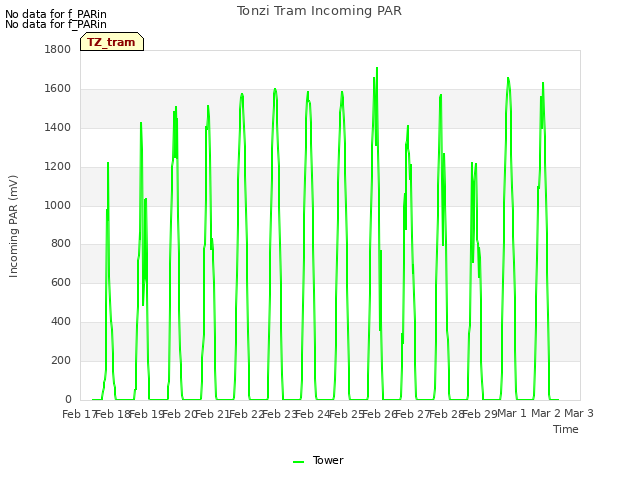This screenshot has width=640, height=480.
Task: Click the first 'No data for f_PARin' message
Action: click(56, 14)
